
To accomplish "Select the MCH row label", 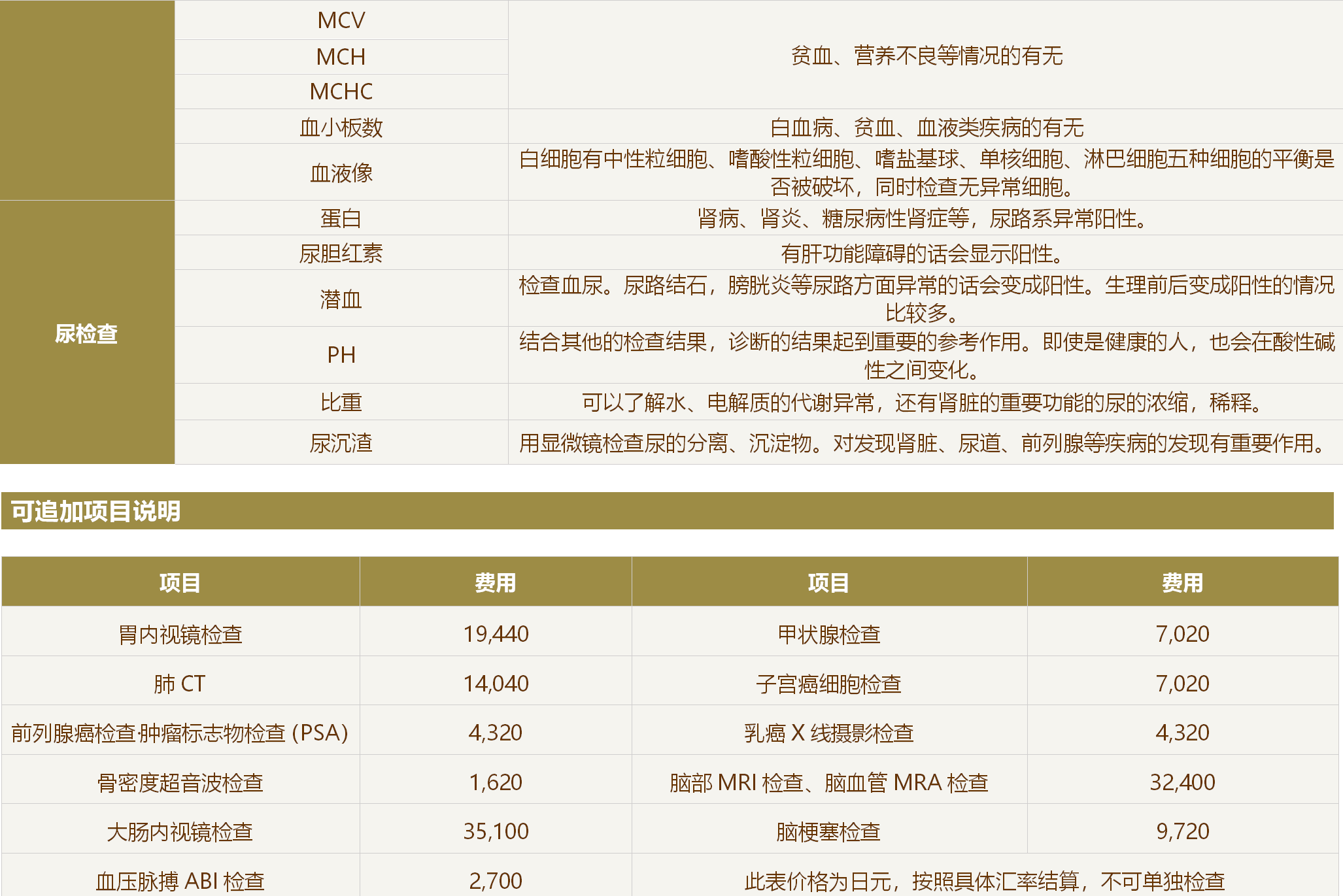I will coord(341,57).
